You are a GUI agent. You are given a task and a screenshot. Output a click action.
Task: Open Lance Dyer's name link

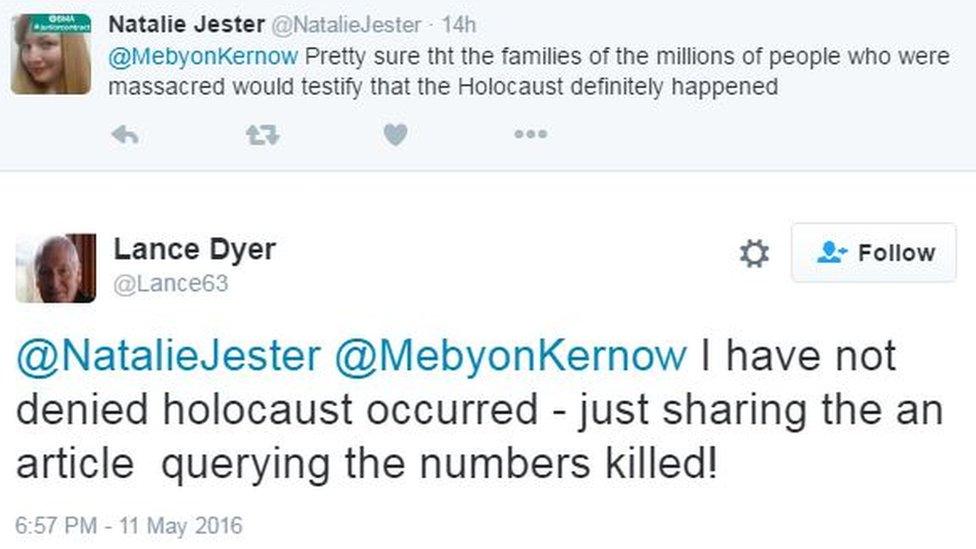[x=194, y=249]
